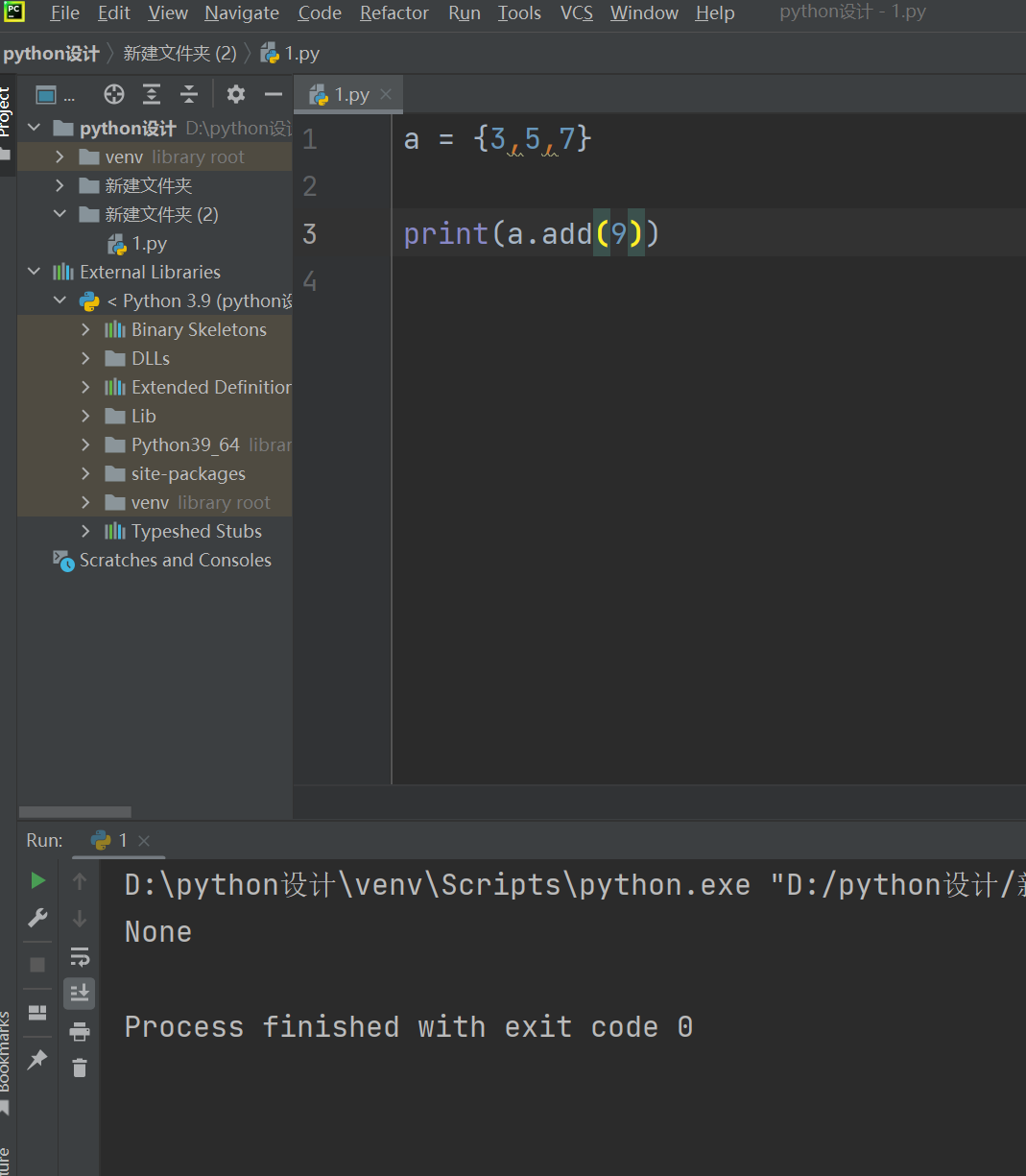Open the Project view selector dropdown
The image size is (1026, 1176).
click(x=55, y=94)
